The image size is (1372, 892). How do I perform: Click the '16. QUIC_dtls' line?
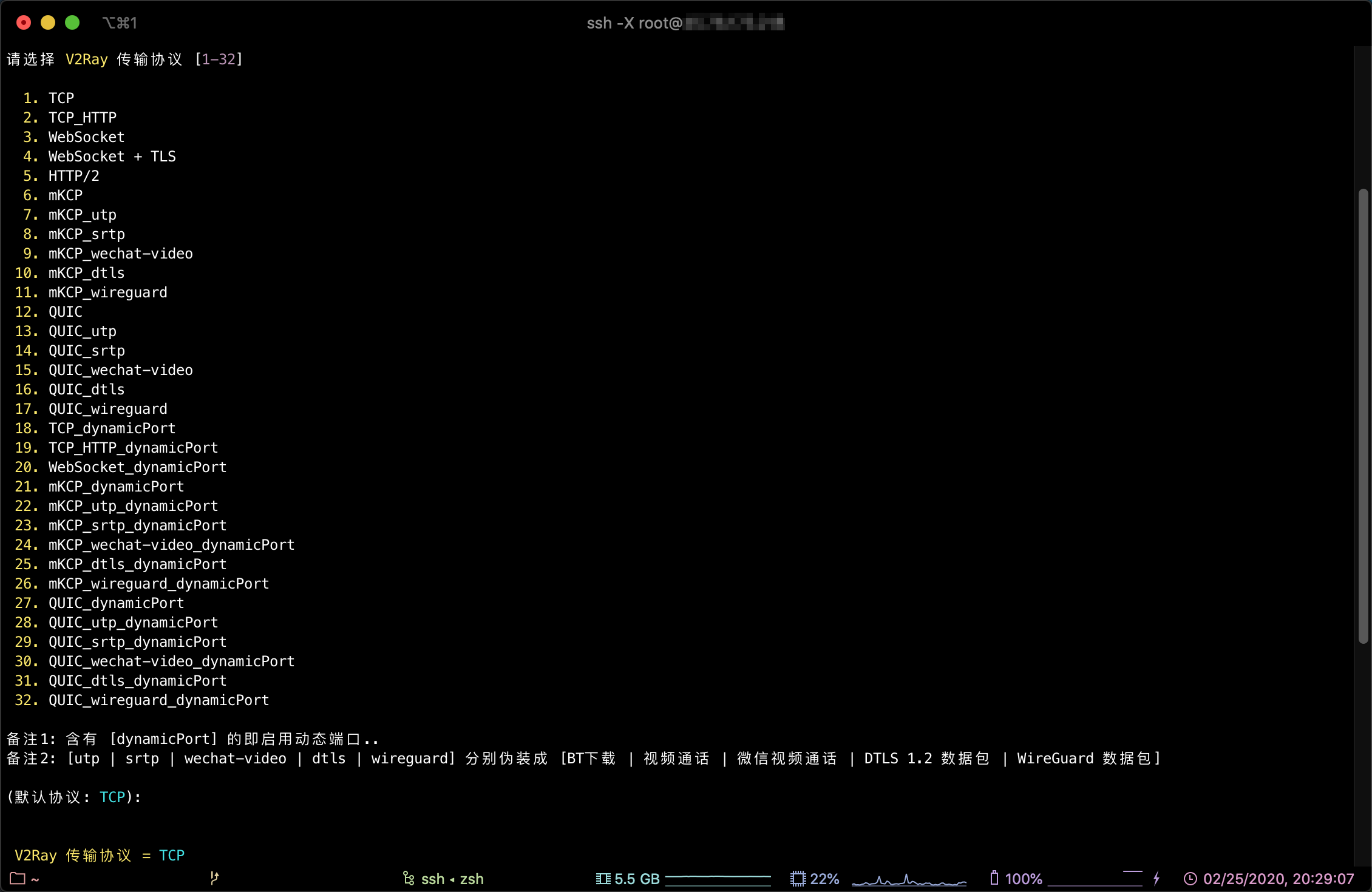coord(70,390)
